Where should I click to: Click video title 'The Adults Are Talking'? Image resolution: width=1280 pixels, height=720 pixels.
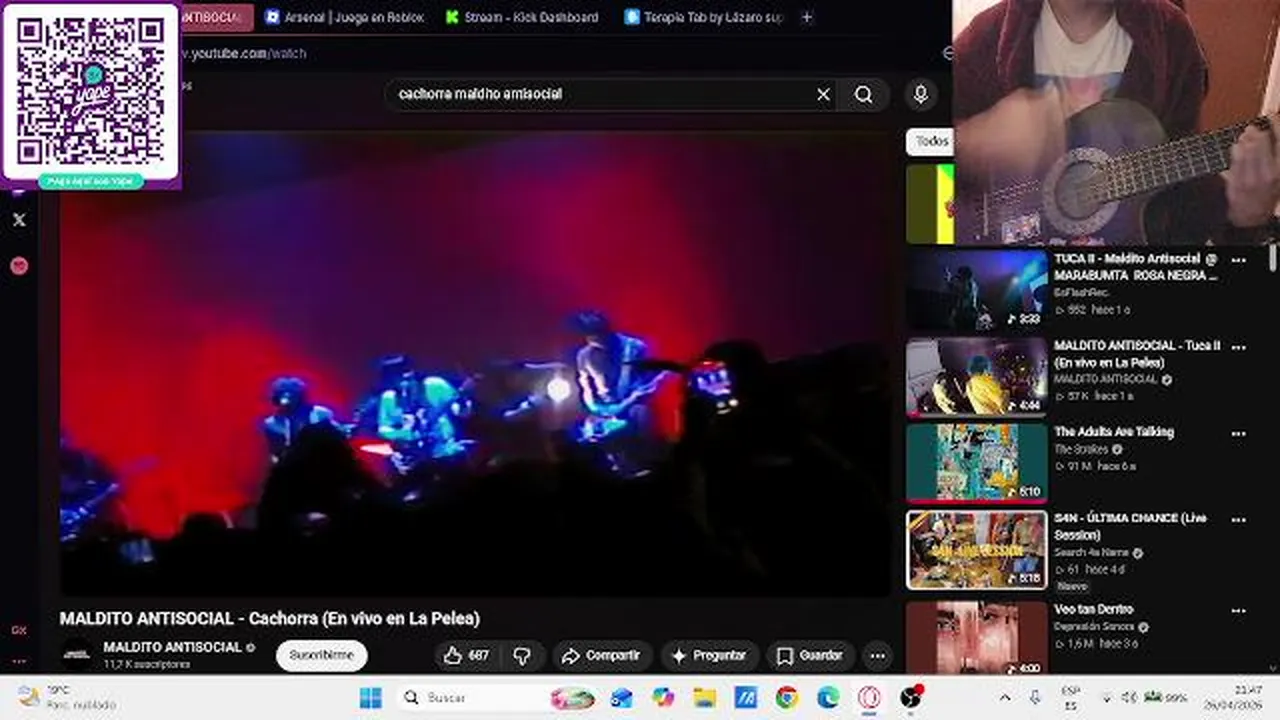coord(1114,432)
